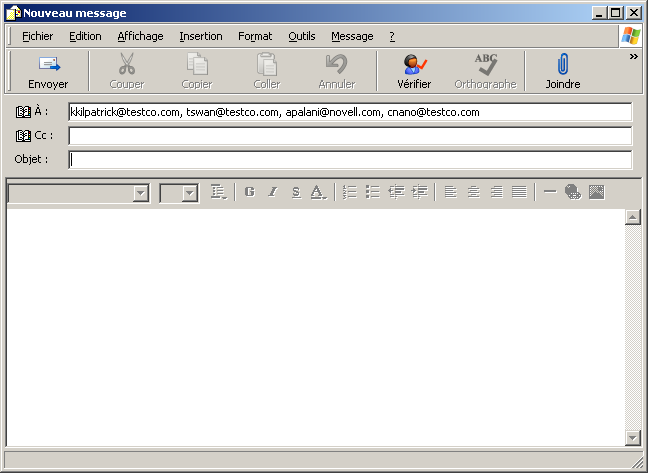Open the Outils menu
648x473 pixels.
pyautogui.click(x=302, y=36)
